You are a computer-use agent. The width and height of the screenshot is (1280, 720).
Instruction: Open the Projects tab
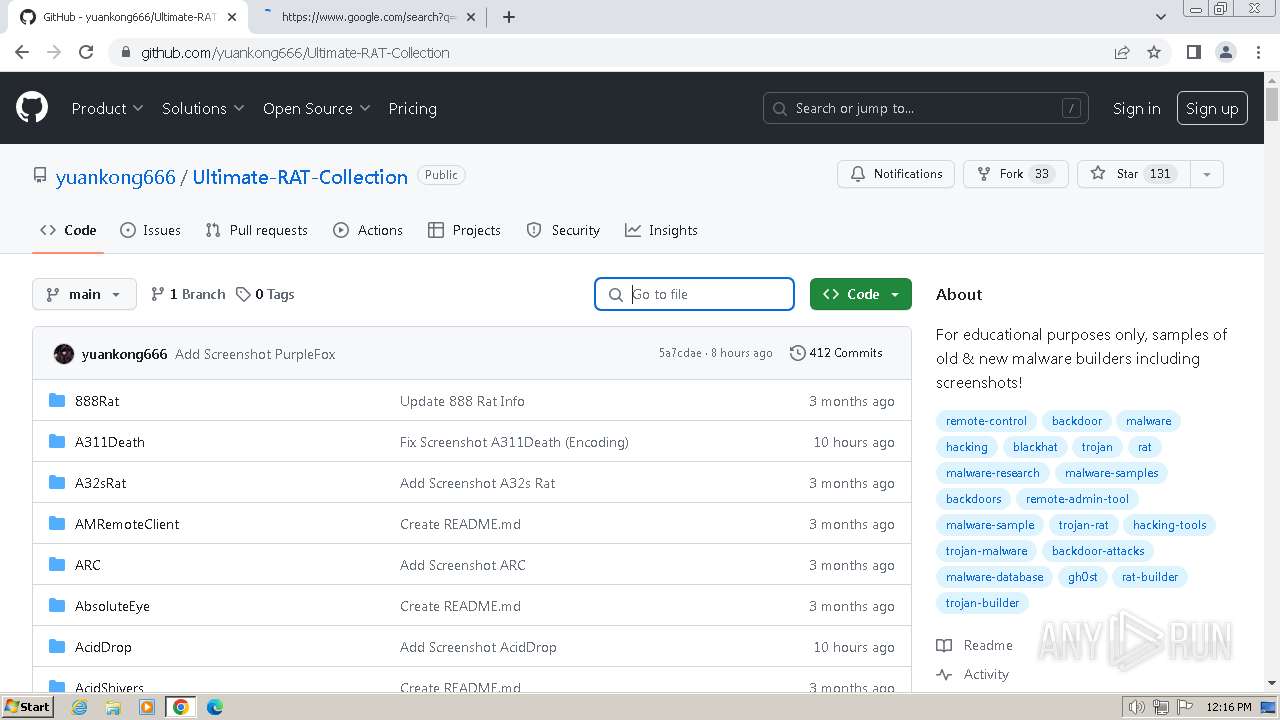[464, 230]
